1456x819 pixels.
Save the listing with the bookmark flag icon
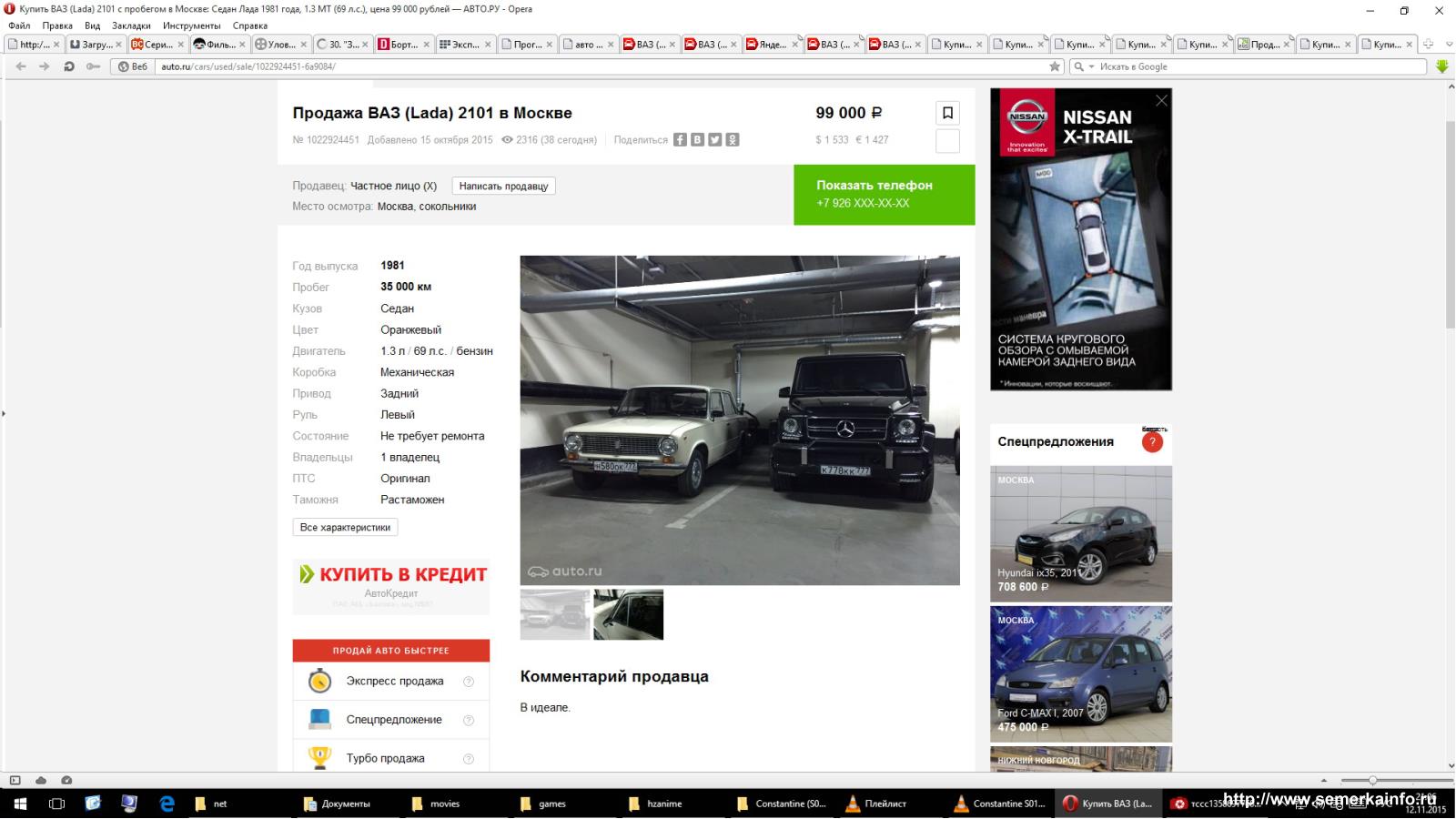pos(947,113)
